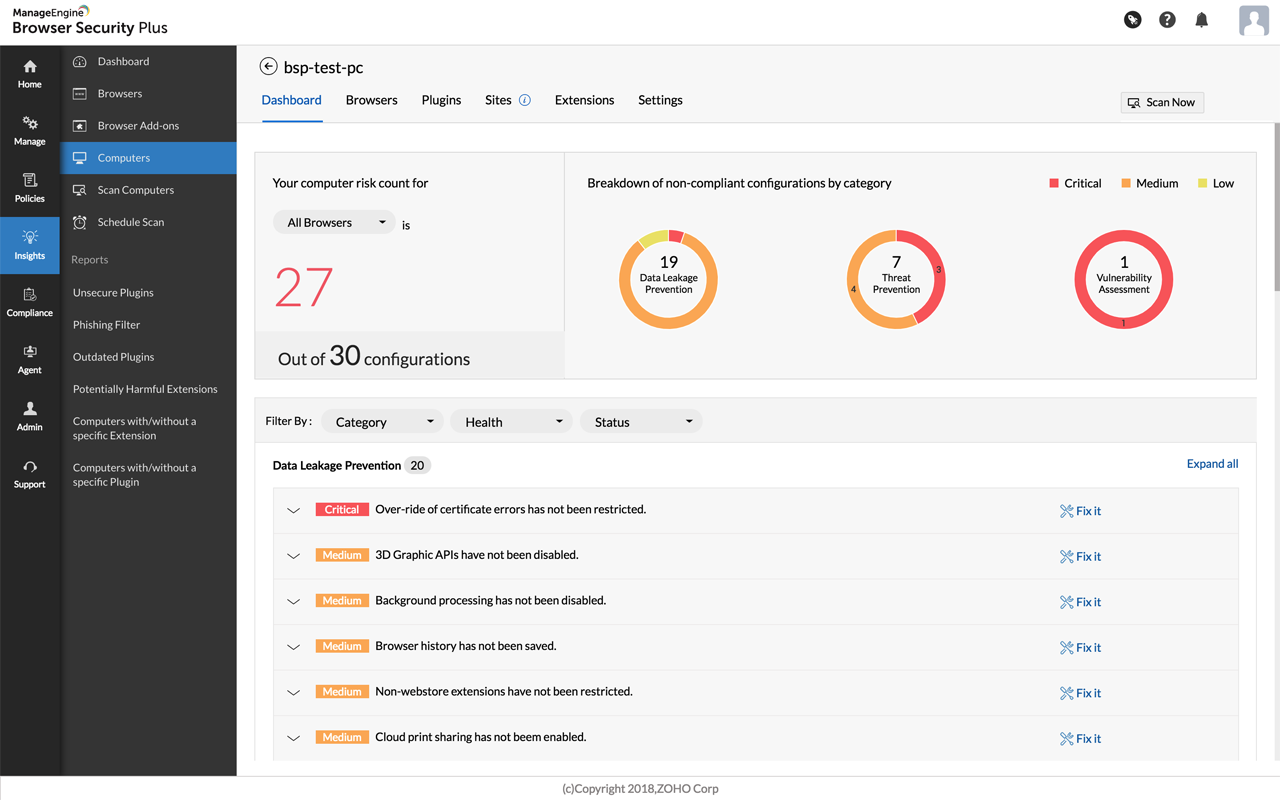Click Expand all link
This screenshot has height=800, width=1280.
click(1212, 464)
